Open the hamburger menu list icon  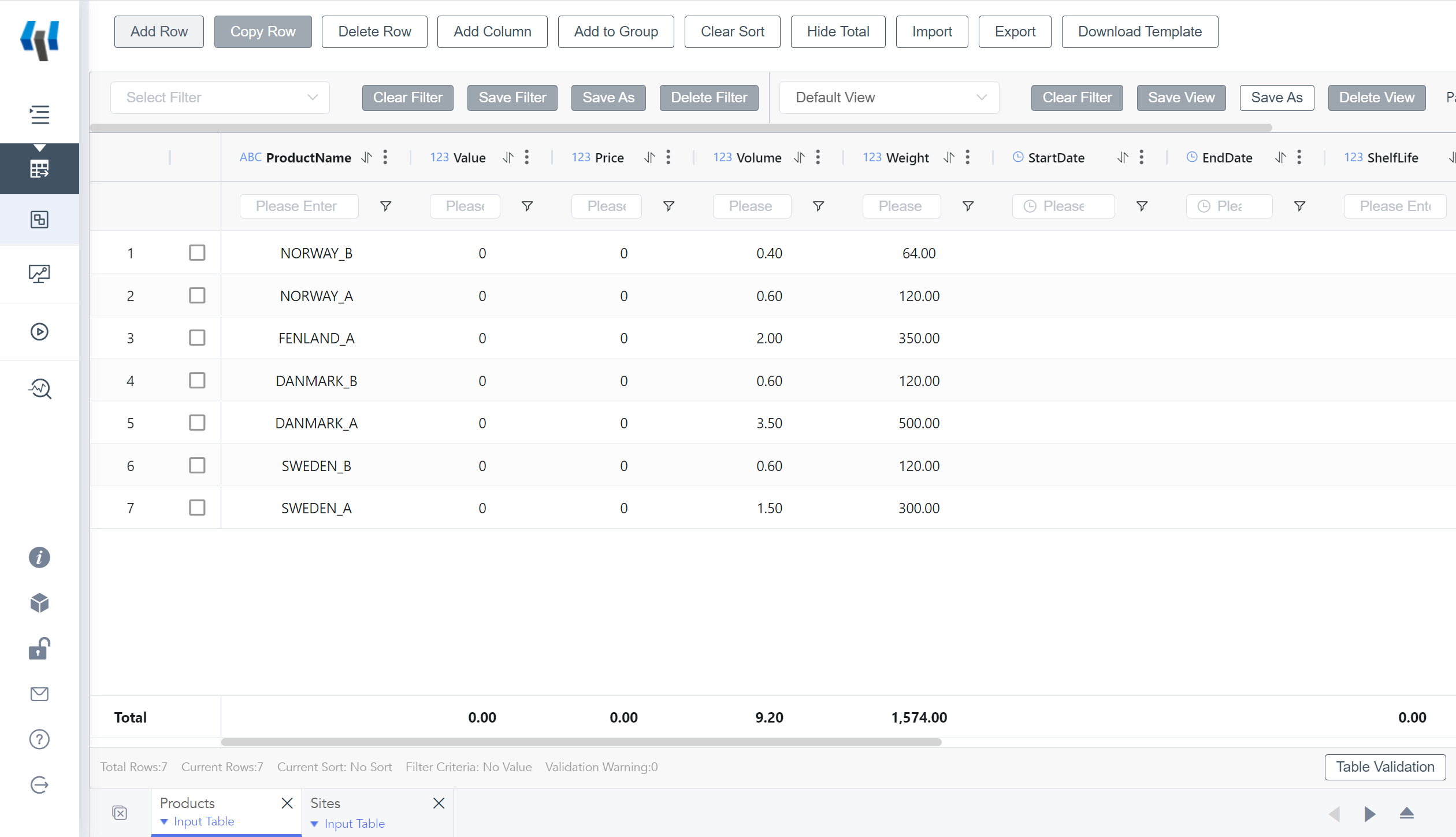39,114
